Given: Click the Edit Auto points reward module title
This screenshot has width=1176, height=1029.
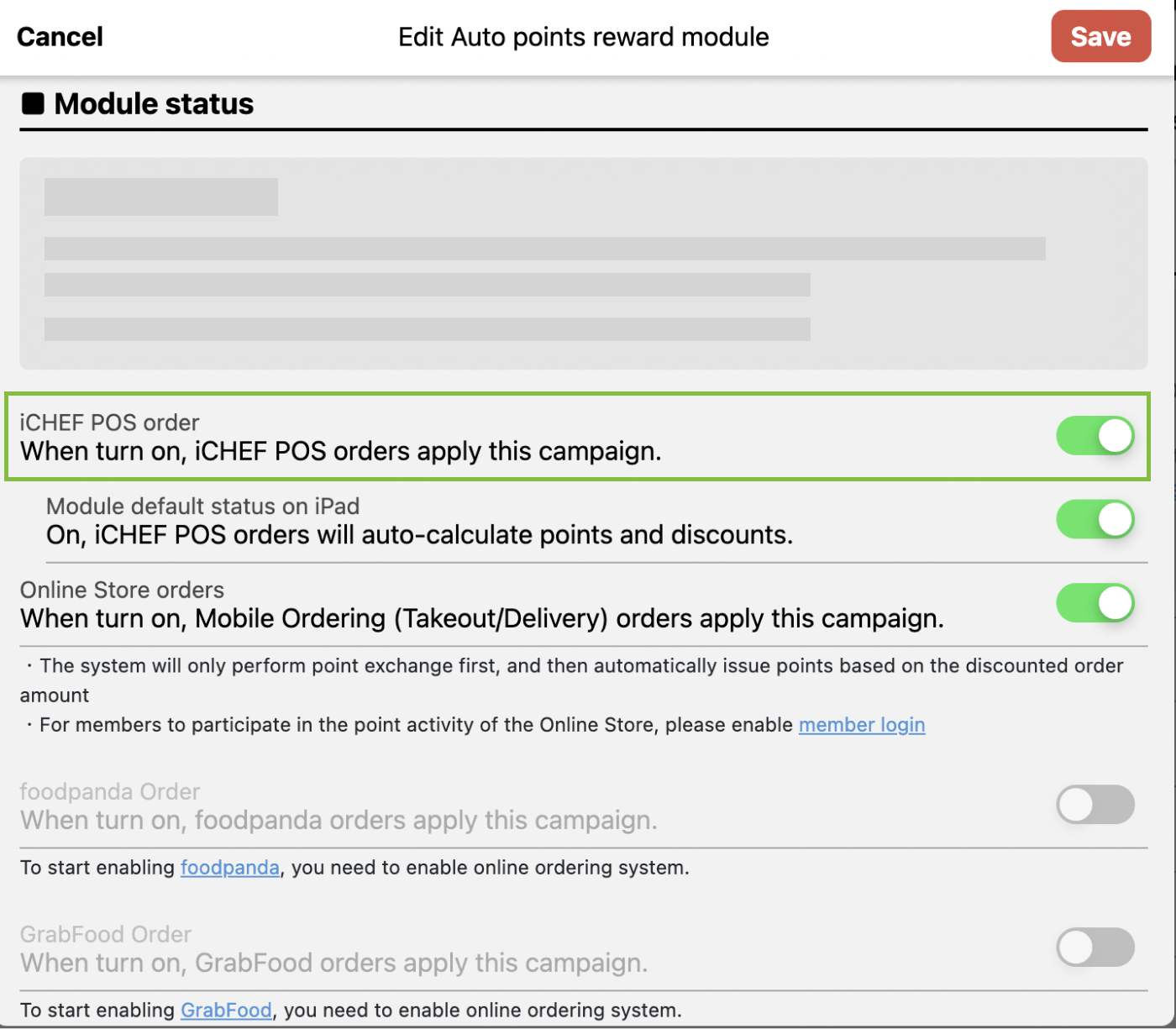Looking at the screenshot, I should tap(583, 37).
